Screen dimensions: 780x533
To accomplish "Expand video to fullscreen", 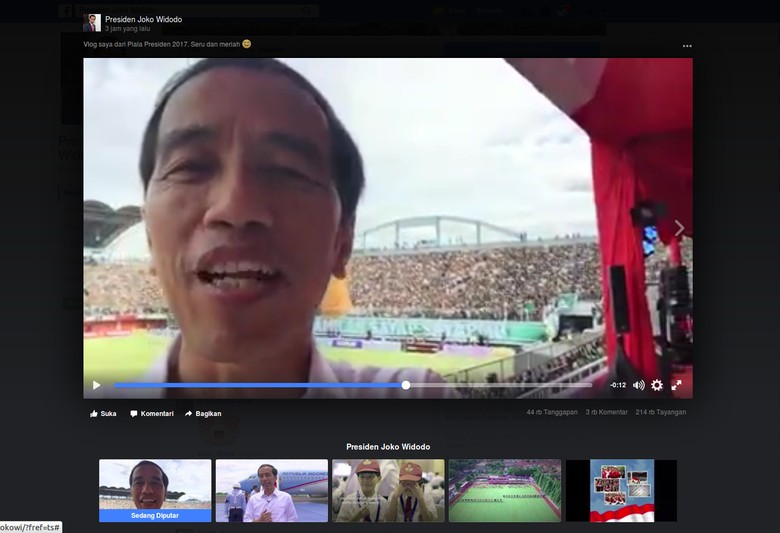I will pos(676,385).
